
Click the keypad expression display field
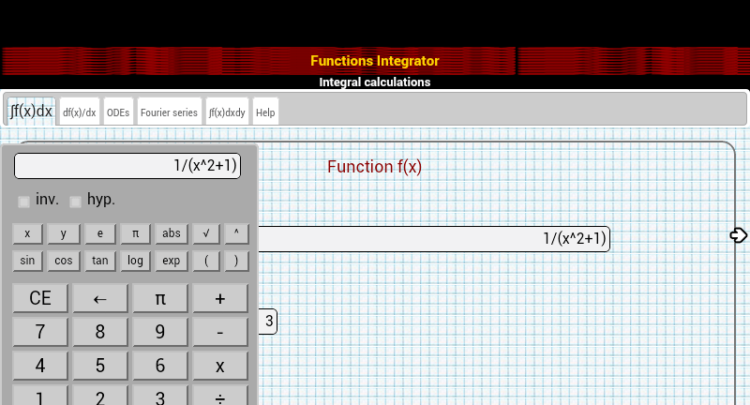pos(128,166)
